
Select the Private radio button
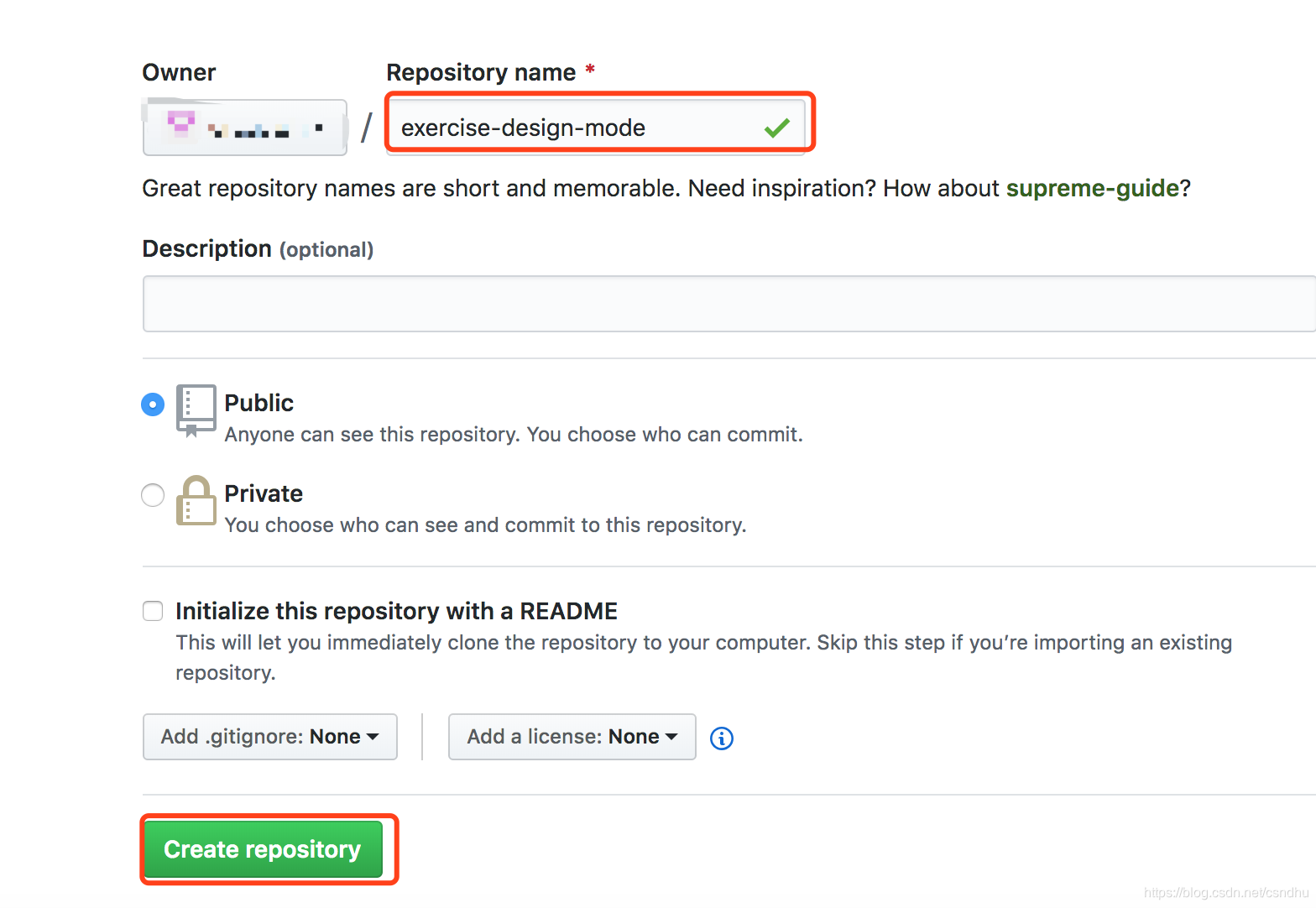[153, 495]
